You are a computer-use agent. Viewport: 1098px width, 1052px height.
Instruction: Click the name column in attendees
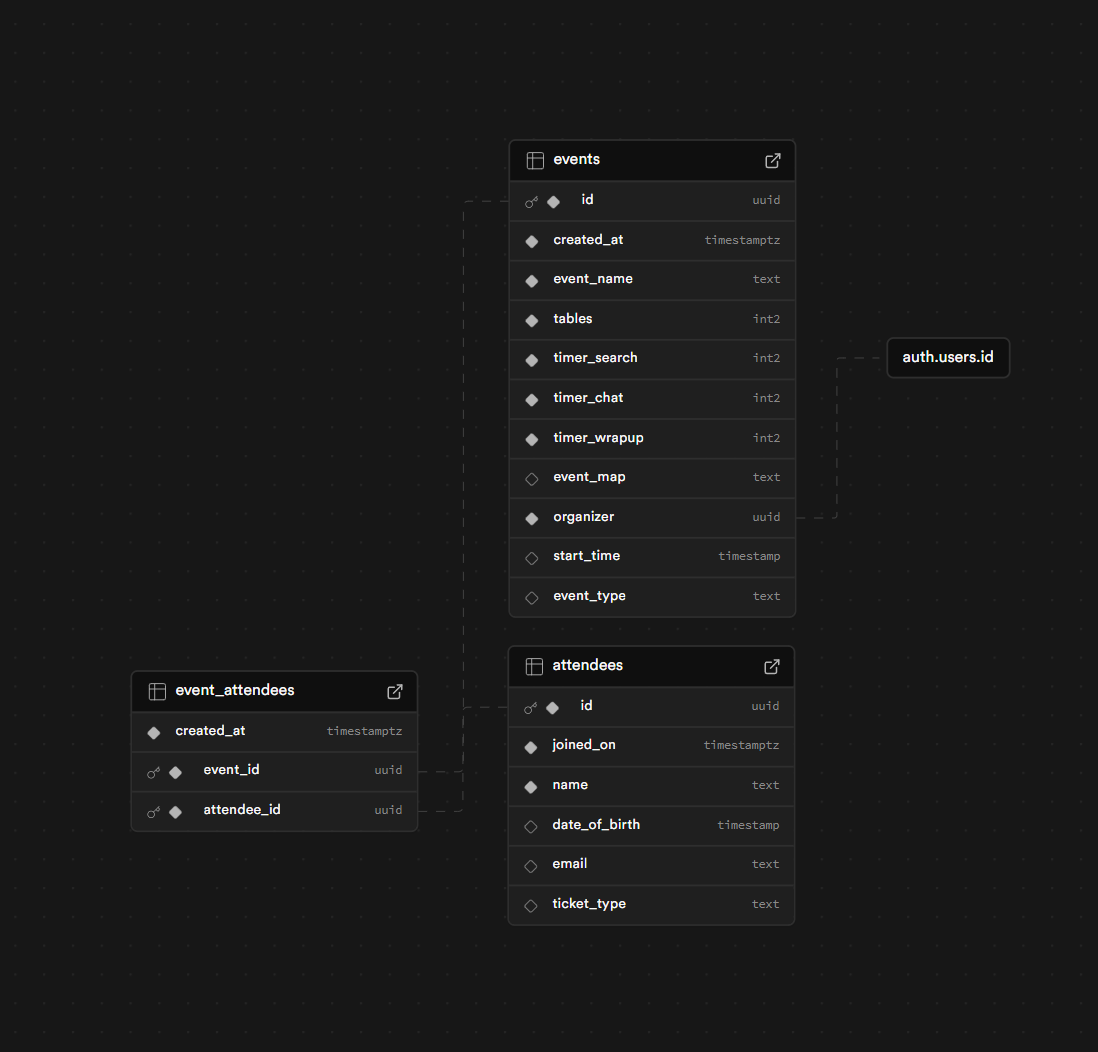click(570, 785)
